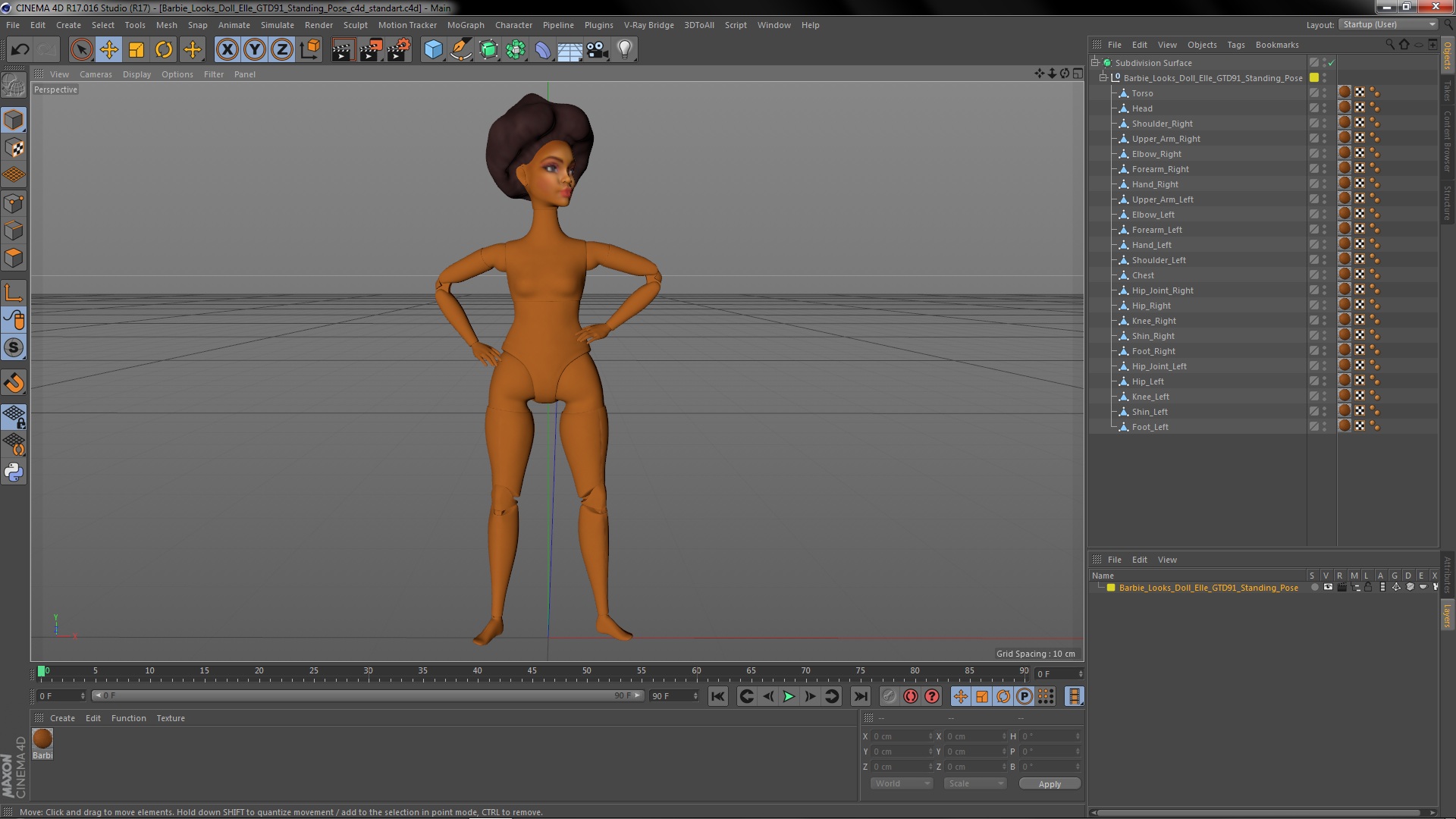Open the Character menu
This screenshot has height=819, width=1456.
tap(513, 25)
